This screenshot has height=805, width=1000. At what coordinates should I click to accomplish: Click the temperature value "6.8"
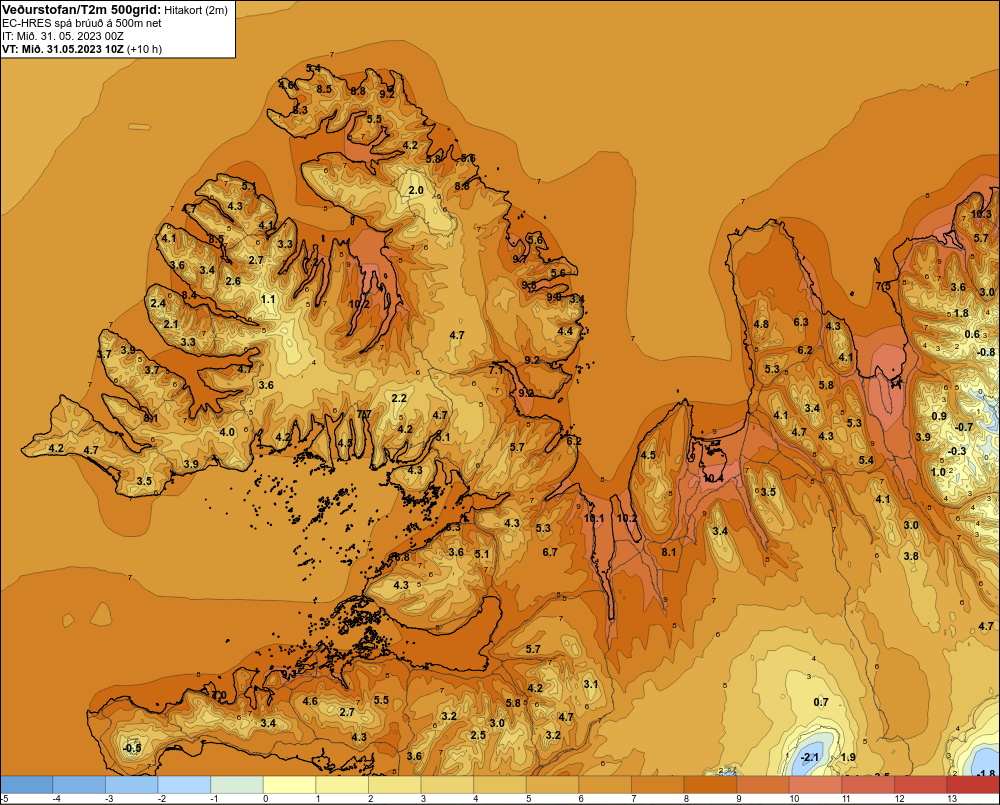[402, 557]
